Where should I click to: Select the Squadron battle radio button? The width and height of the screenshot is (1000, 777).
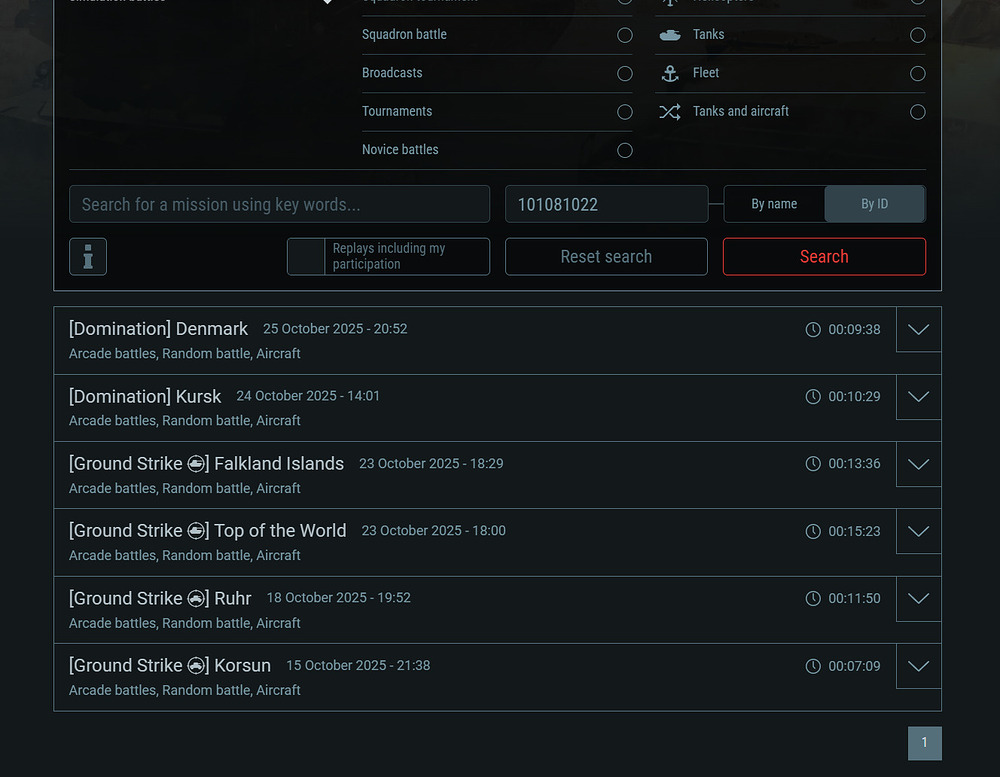click(x=625, y=35)
